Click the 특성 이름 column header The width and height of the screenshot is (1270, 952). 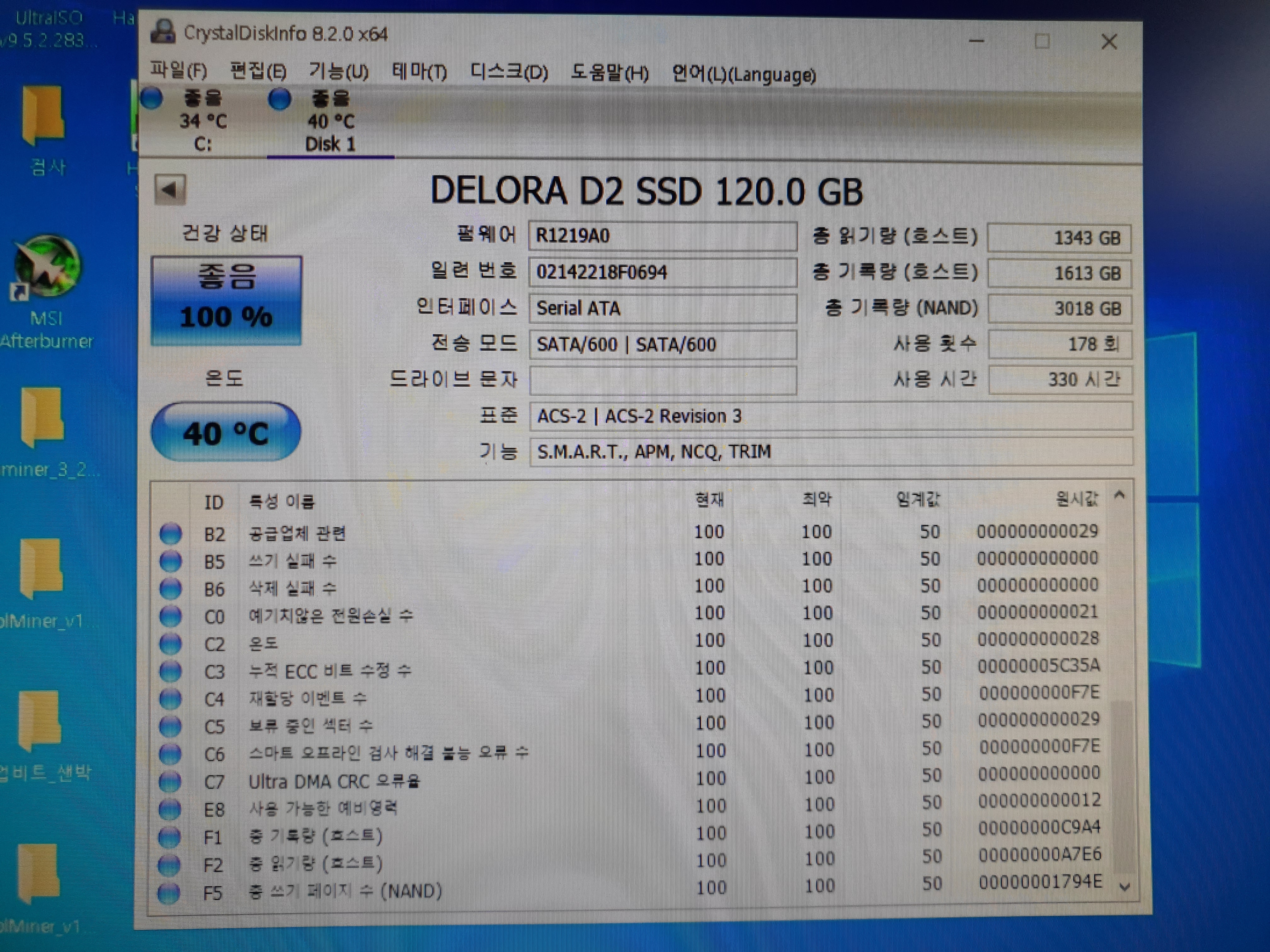pyautogui.click(x=282, y=502)
